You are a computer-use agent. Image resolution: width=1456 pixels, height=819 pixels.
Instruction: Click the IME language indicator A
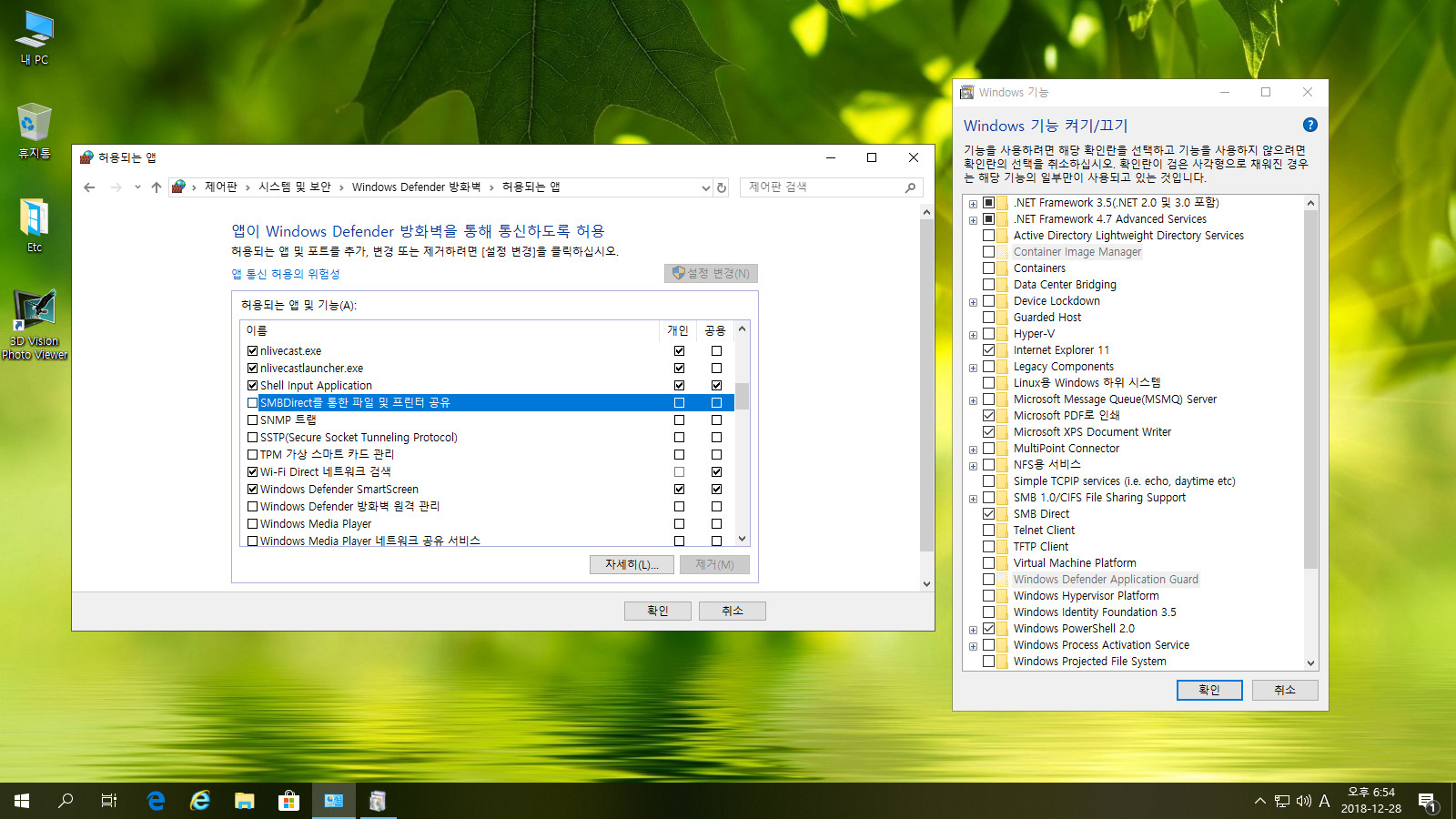tap(1324, 801)
